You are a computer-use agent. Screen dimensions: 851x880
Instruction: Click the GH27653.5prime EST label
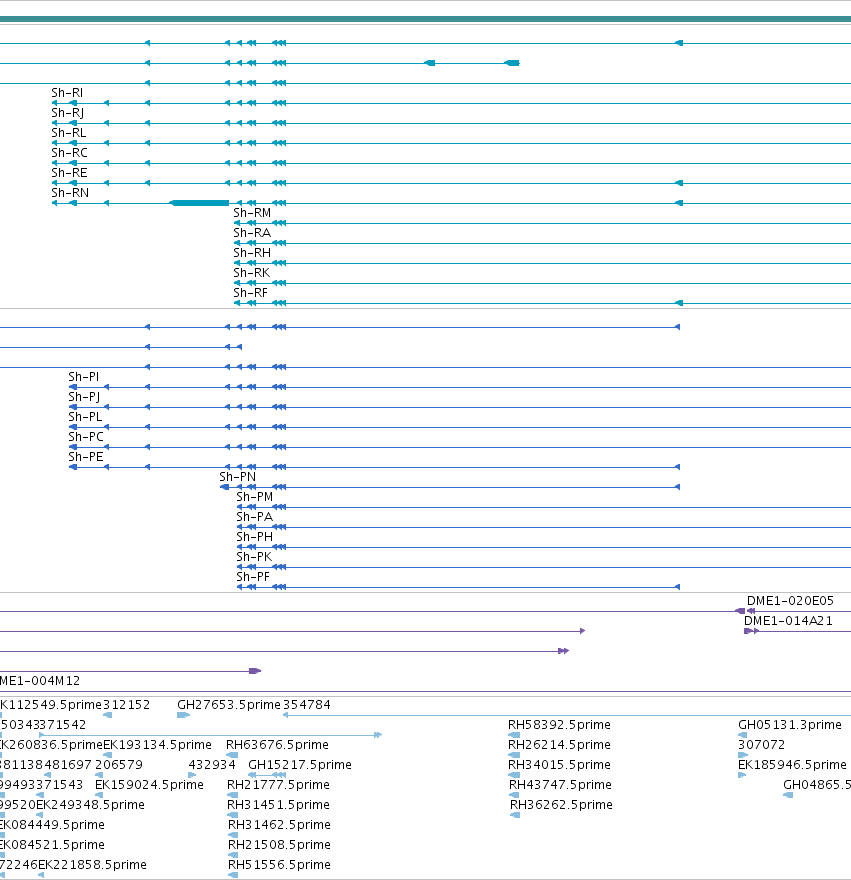[x=228, y=705]
